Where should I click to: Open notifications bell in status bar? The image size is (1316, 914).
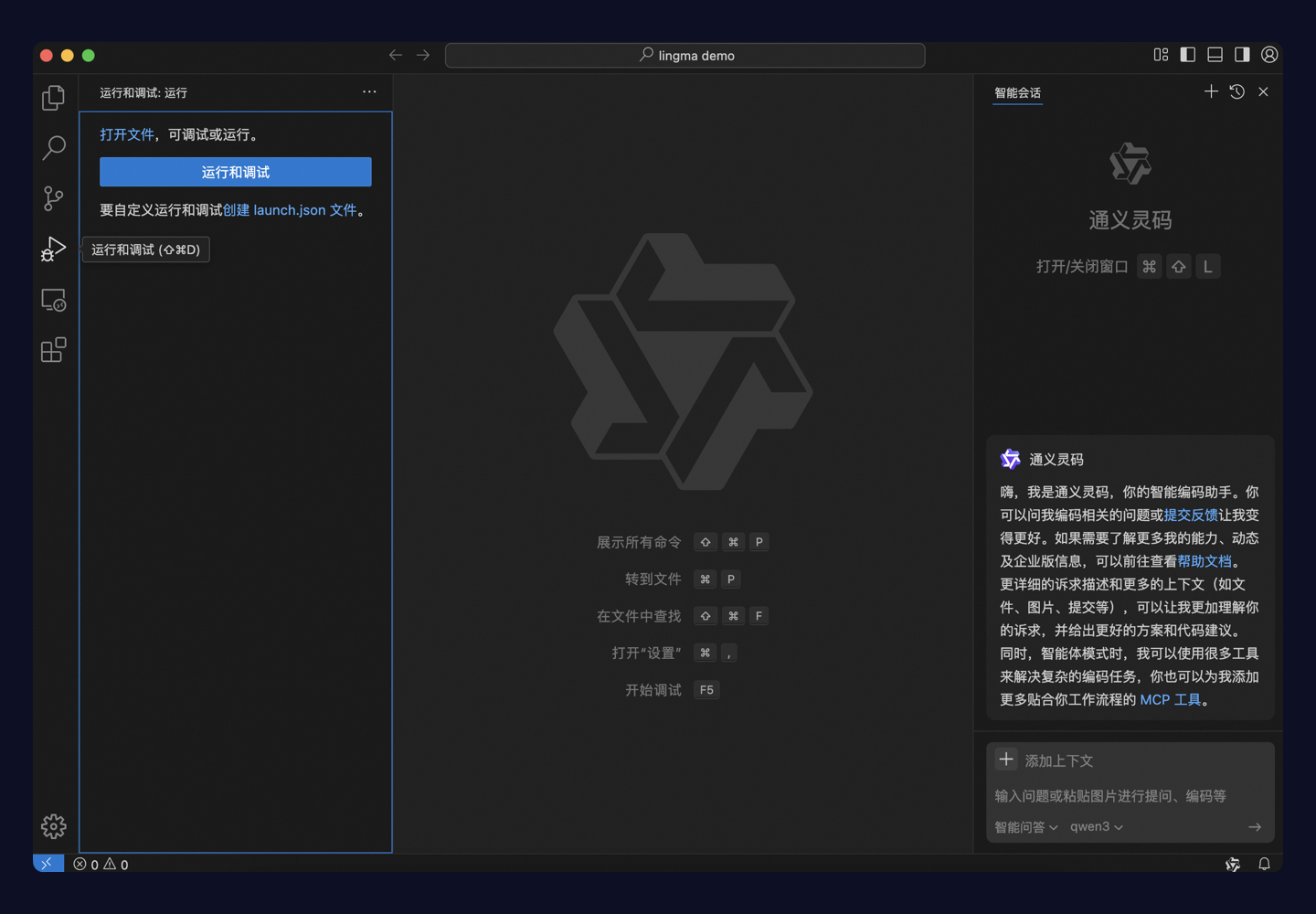(x=1264, y=864)
